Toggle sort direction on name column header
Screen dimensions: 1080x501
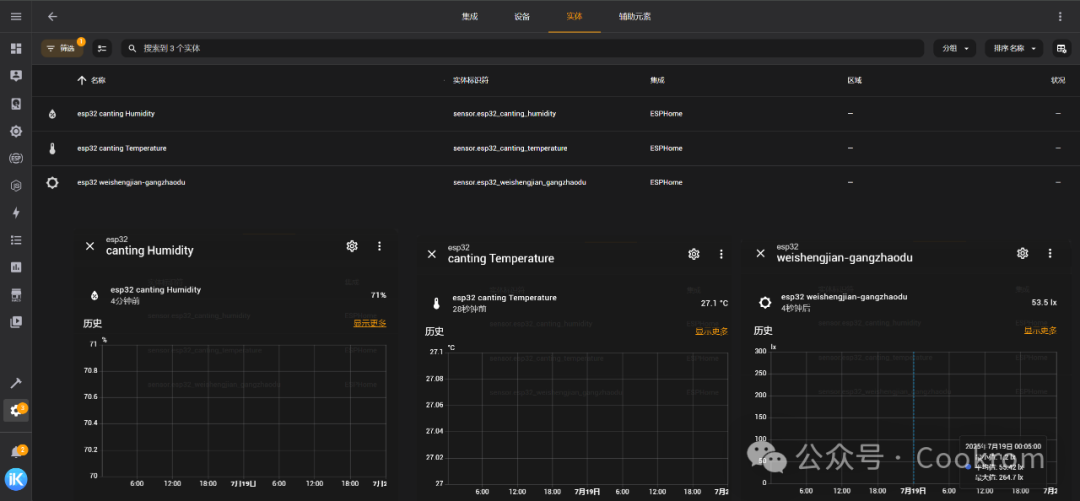coord(92,81)
